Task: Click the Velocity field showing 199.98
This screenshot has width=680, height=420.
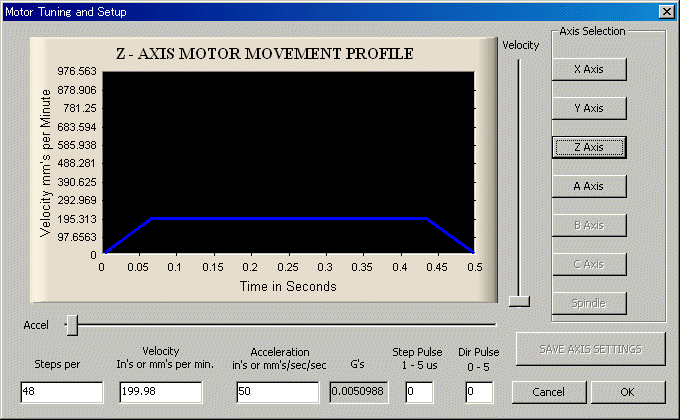Action: [161, 392]
